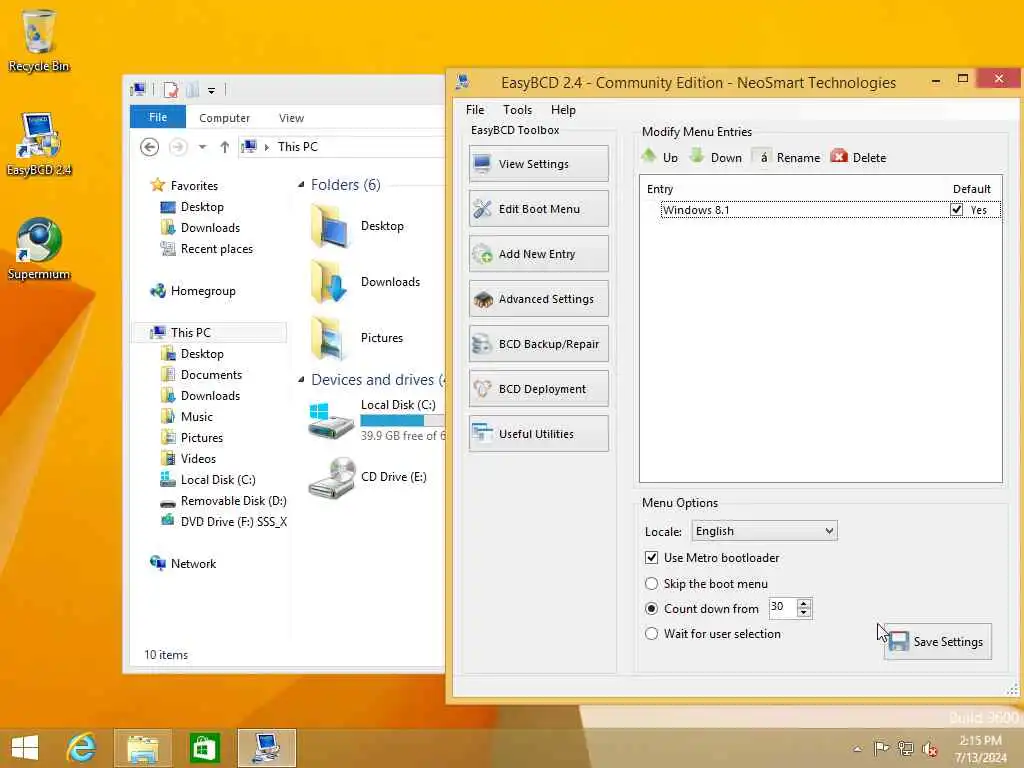Open Advanced Settings in EasyBCD
This screenshot has height=768, width=1024.
tap(539, 299)
